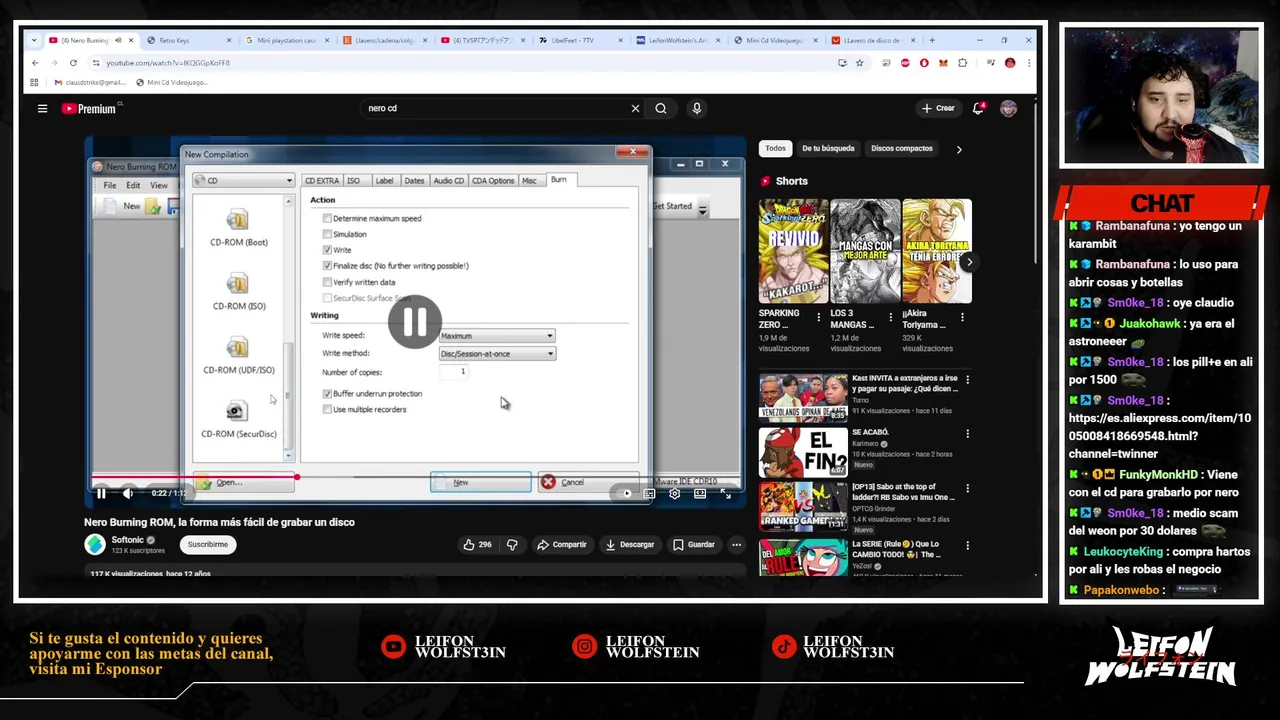Open the Write speed dropdown
This screenshot has height=720, width=1280.
coord(497,336)
